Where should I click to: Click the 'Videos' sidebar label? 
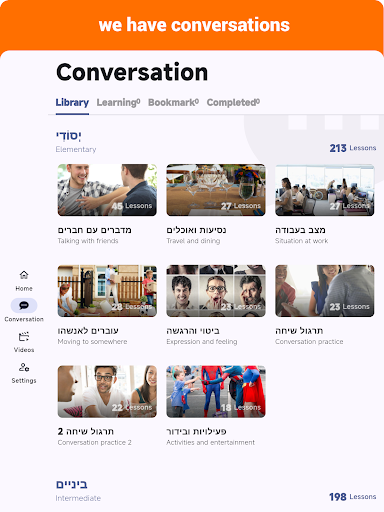pyautogui.click(x=24, y=350)
